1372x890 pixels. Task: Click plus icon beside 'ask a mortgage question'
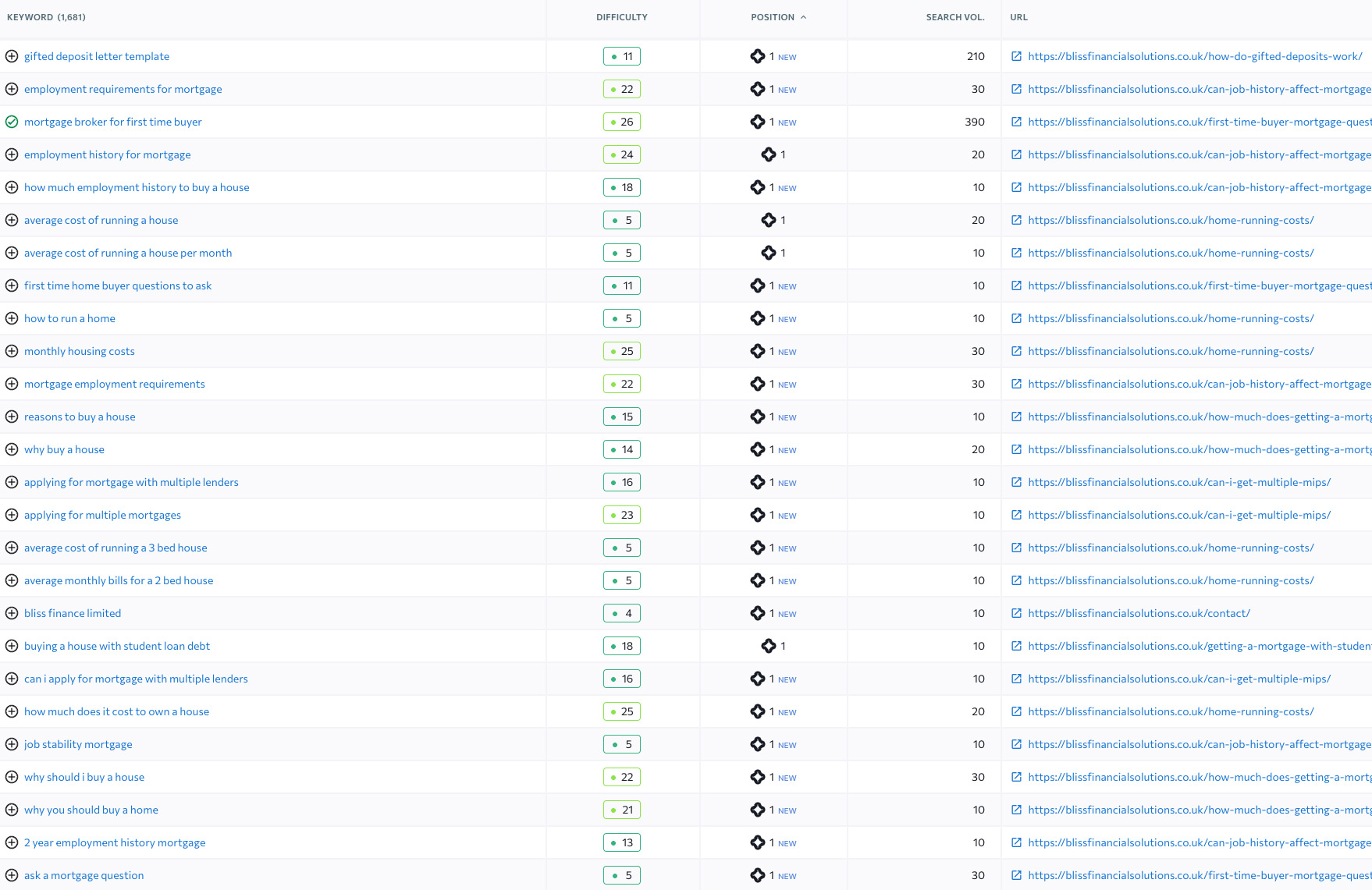coord(12,875)
